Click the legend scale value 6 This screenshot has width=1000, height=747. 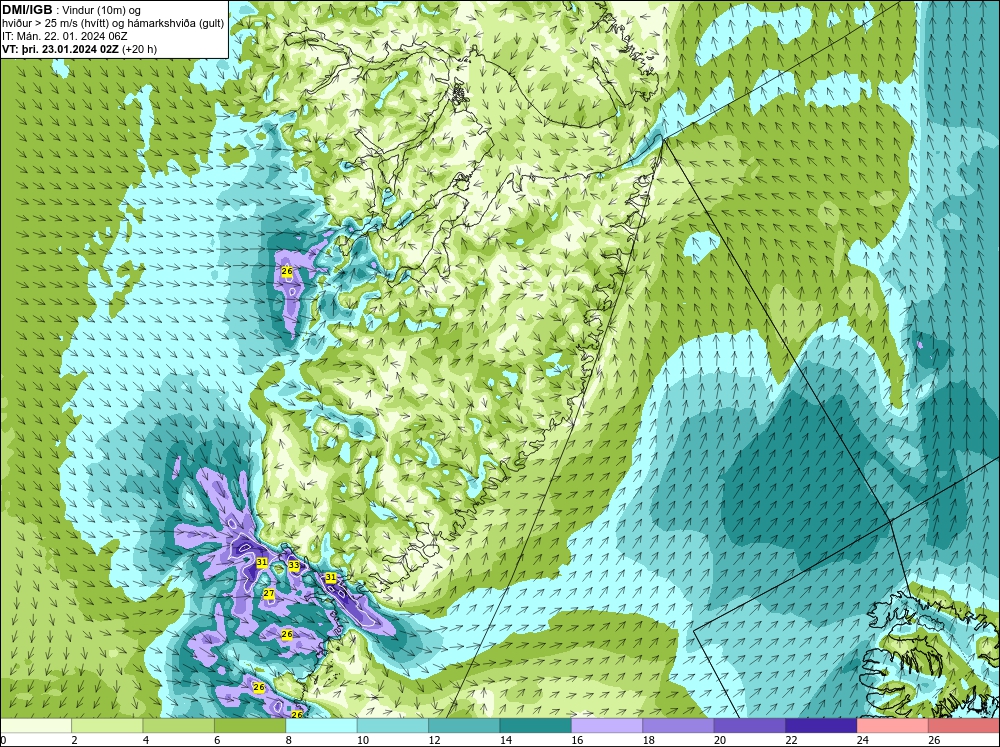click(x=217, y=740)
